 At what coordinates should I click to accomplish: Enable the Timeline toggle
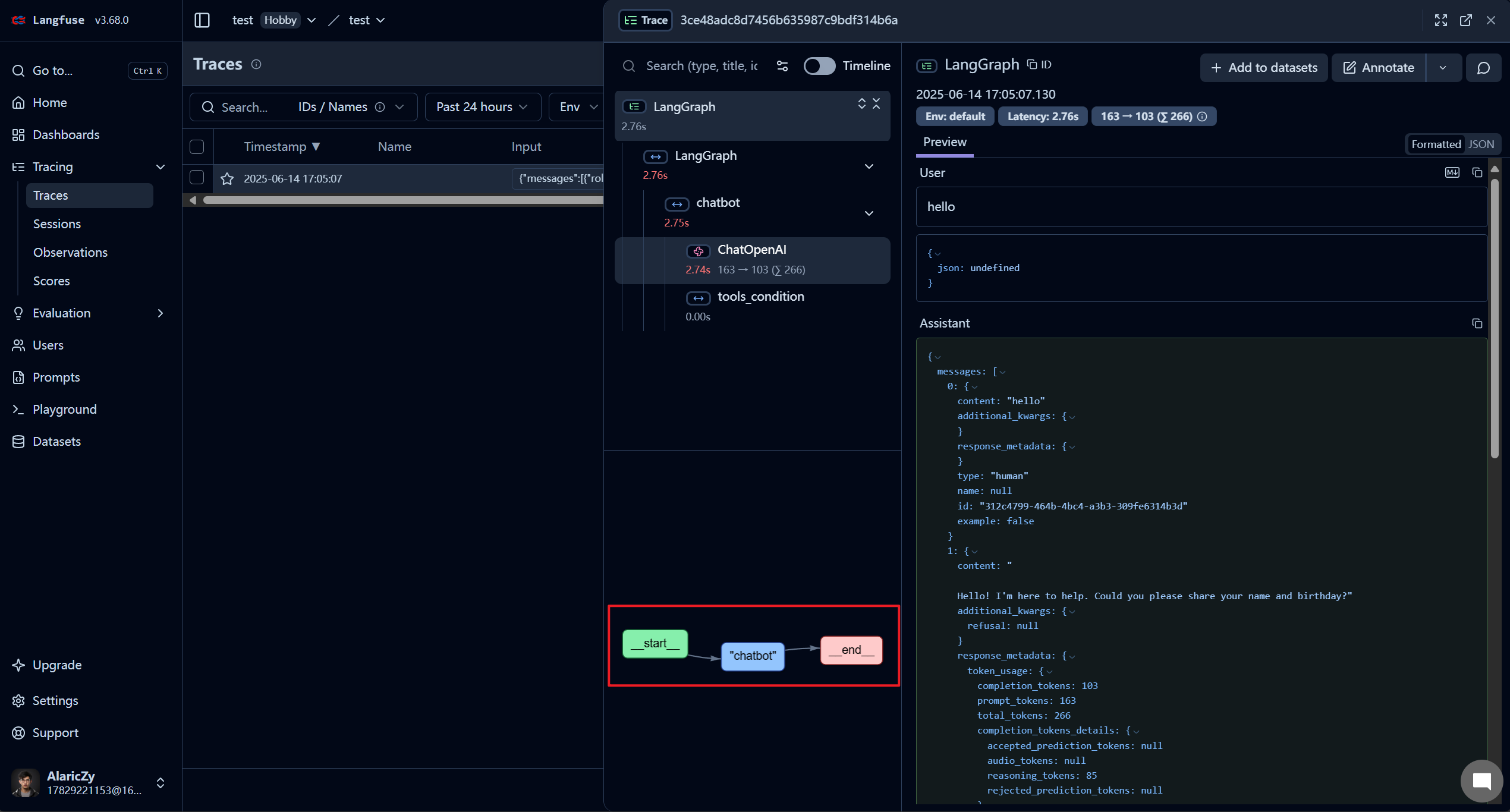[x=819, y=66]
